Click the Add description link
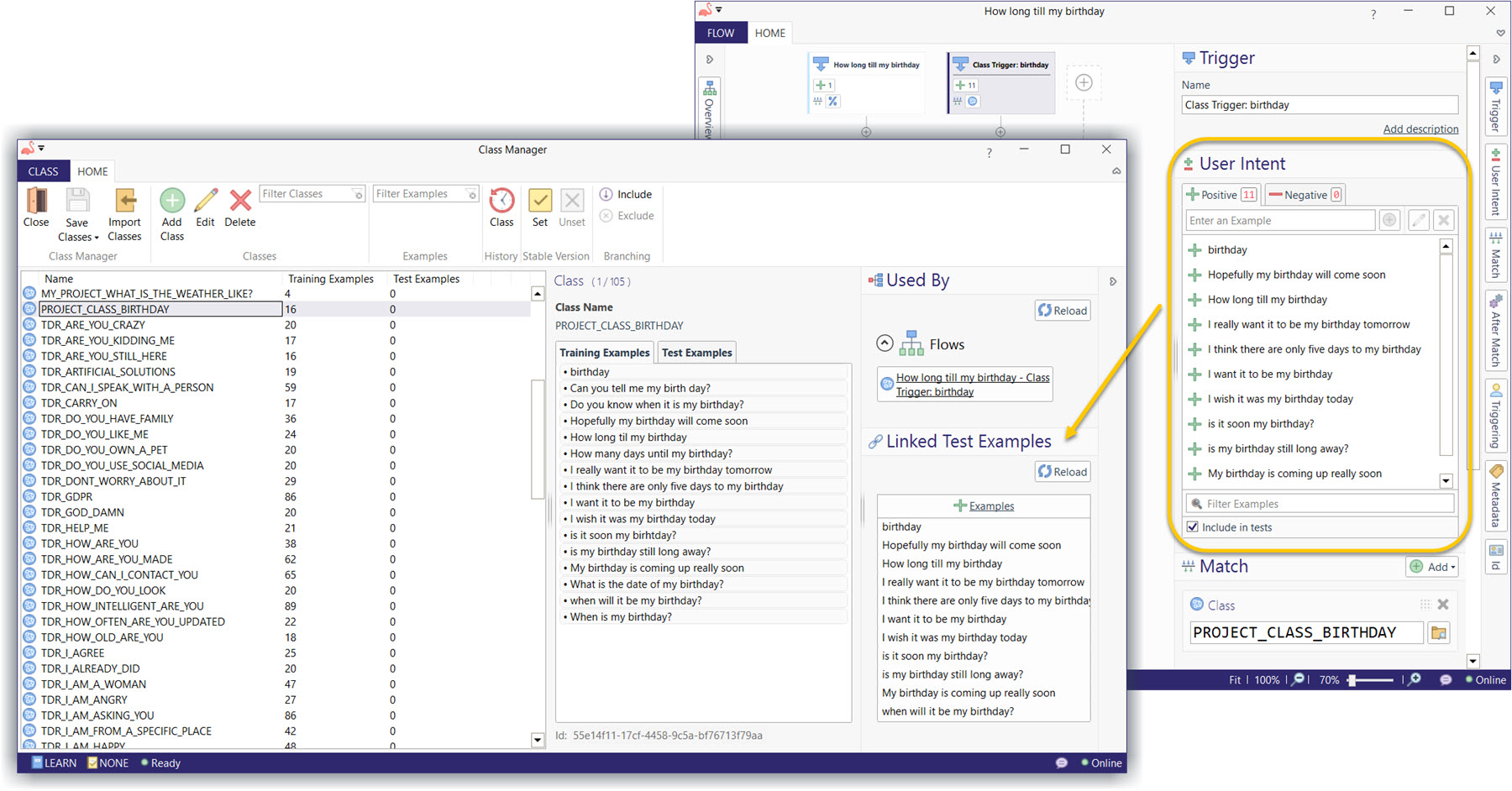Image resolution: width=1512 pixels, height=791 pixels. pyautogui.click(x=1420, y=128)
